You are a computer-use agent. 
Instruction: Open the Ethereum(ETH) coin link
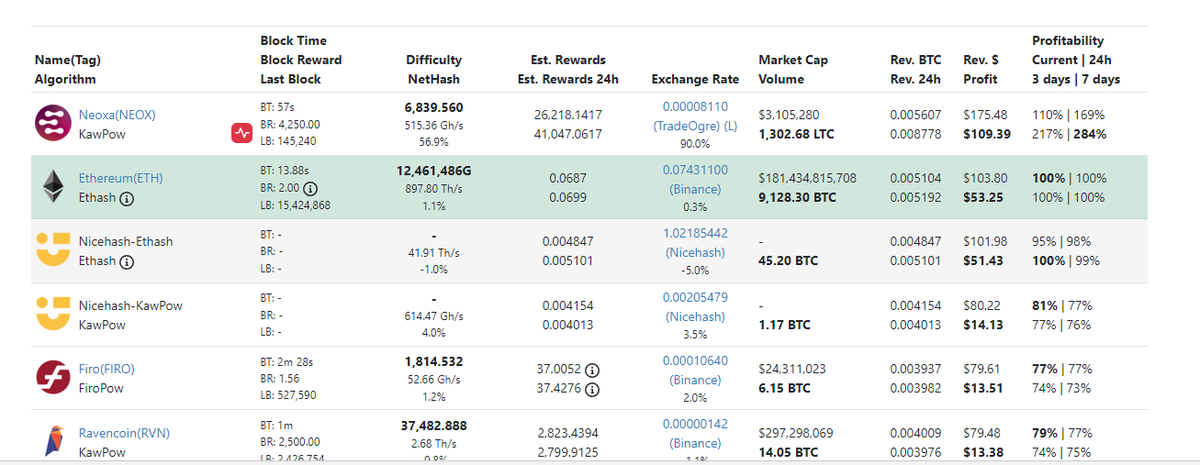pyautogui.click(x=120, y=178)
